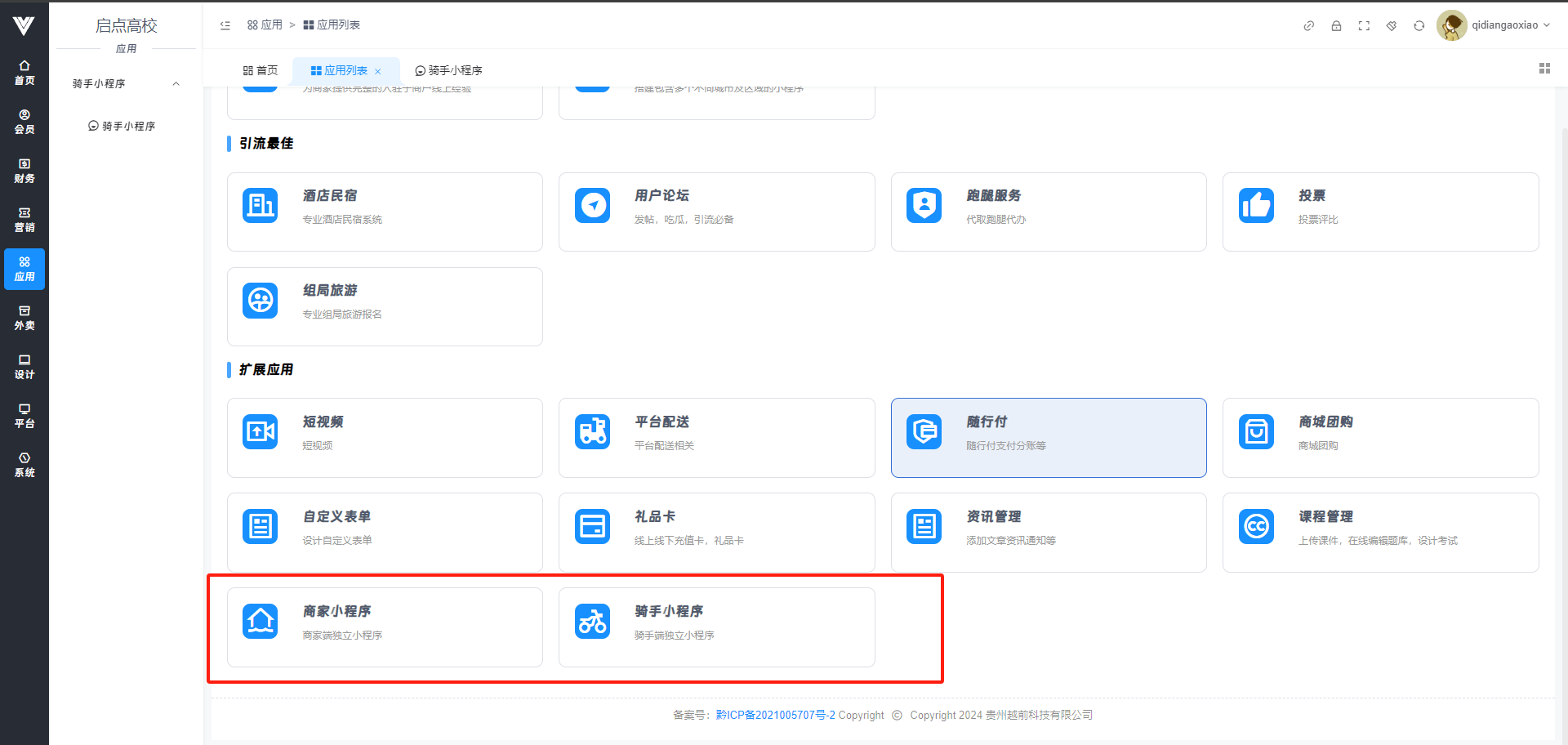This screenshot has height=745, width=1568.
Task: Click the link icon in the header
Action: click(x=1308, y=25)
